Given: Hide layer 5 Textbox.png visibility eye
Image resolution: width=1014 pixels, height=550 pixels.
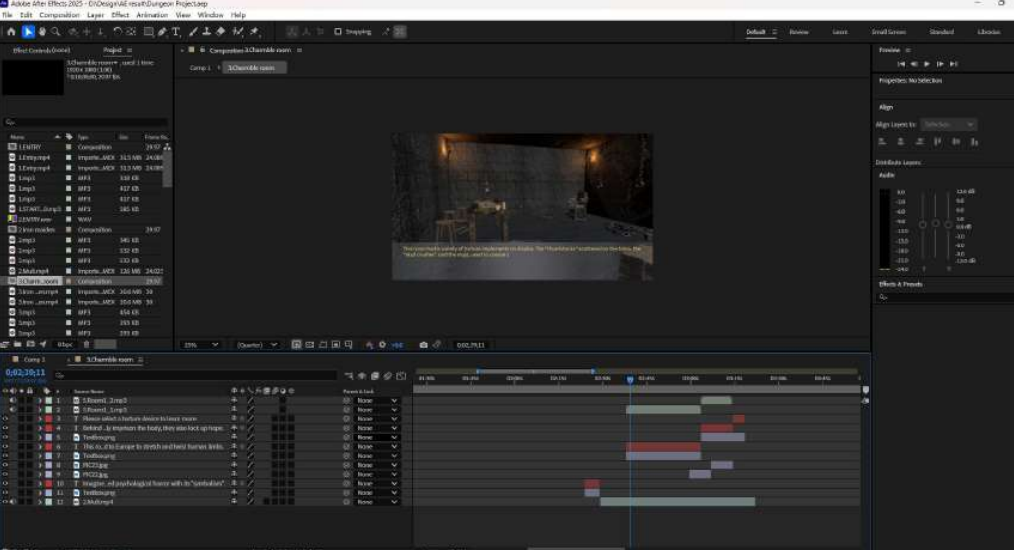Looking at the screenshot, I should tap(5, 437).
